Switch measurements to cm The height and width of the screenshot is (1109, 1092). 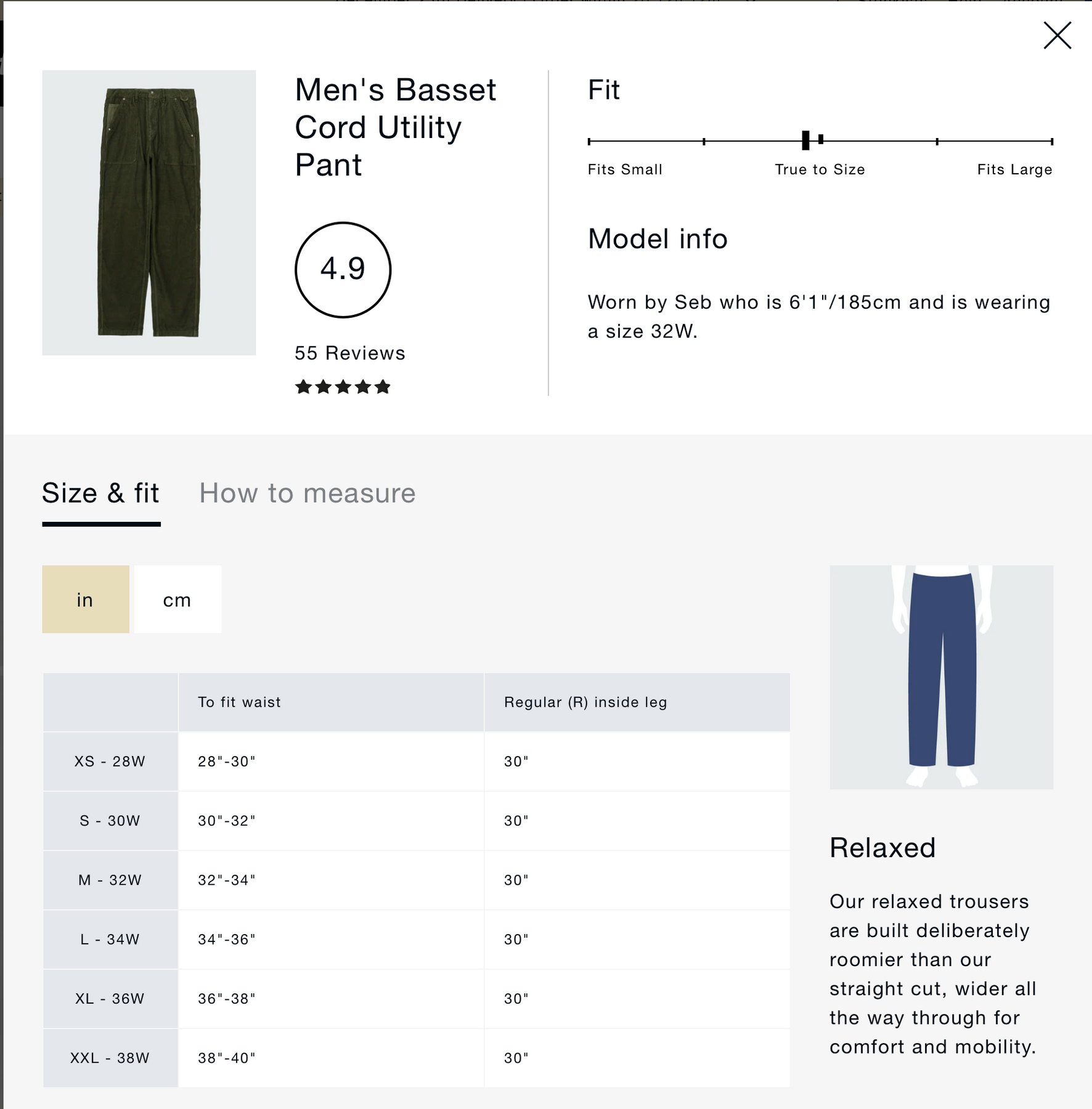[177, 599]
